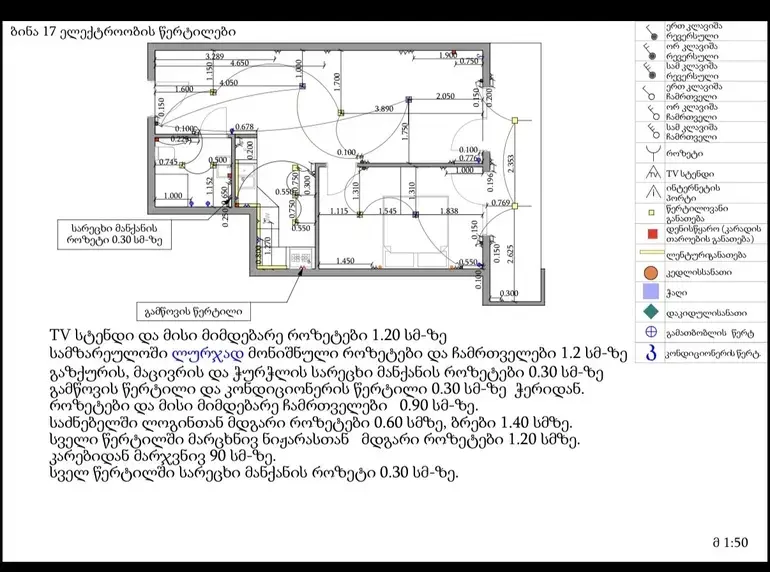Click the two-key switch symbol with the hollow circle
Image resolution: width=770 pixels, height=572 pixels.
(x=652, y=112)
